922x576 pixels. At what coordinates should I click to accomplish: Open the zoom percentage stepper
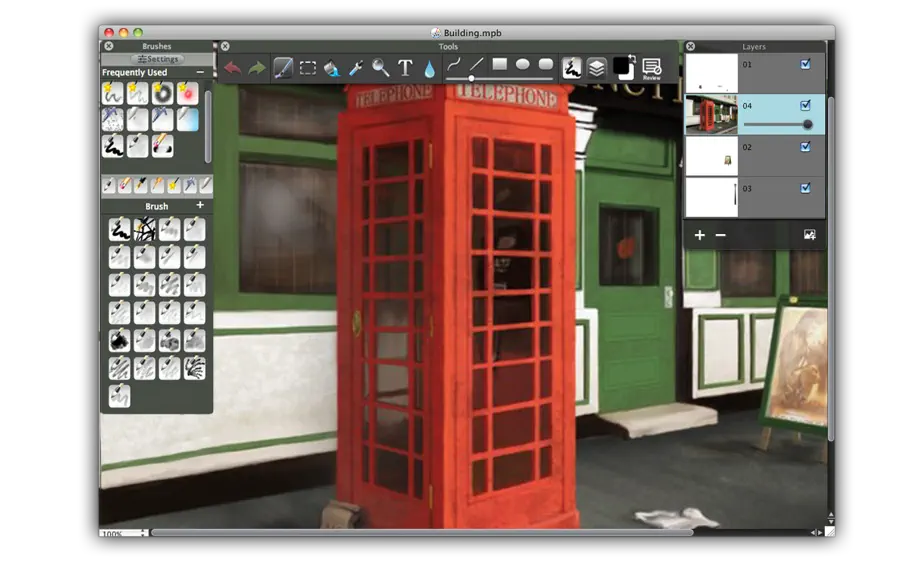point(143,533)
